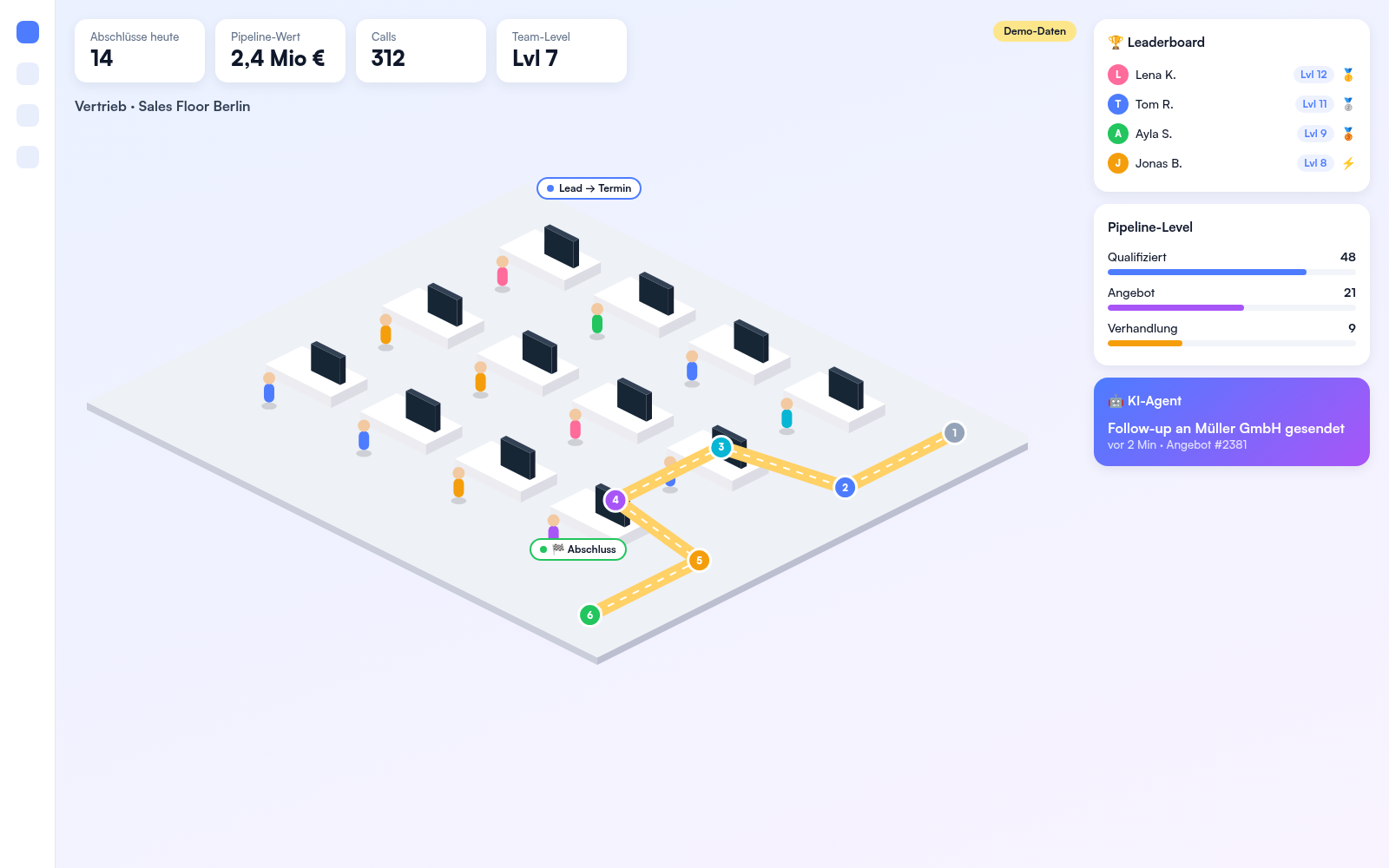1389x868 pixels.
Task: Click the Qualifiziert progress bar
Action: pos(1232,272)
